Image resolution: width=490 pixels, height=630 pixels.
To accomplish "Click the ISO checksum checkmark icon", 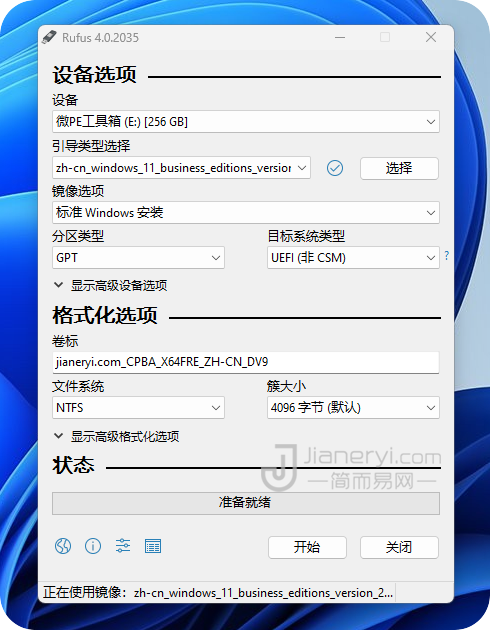I will coord(335,168).
